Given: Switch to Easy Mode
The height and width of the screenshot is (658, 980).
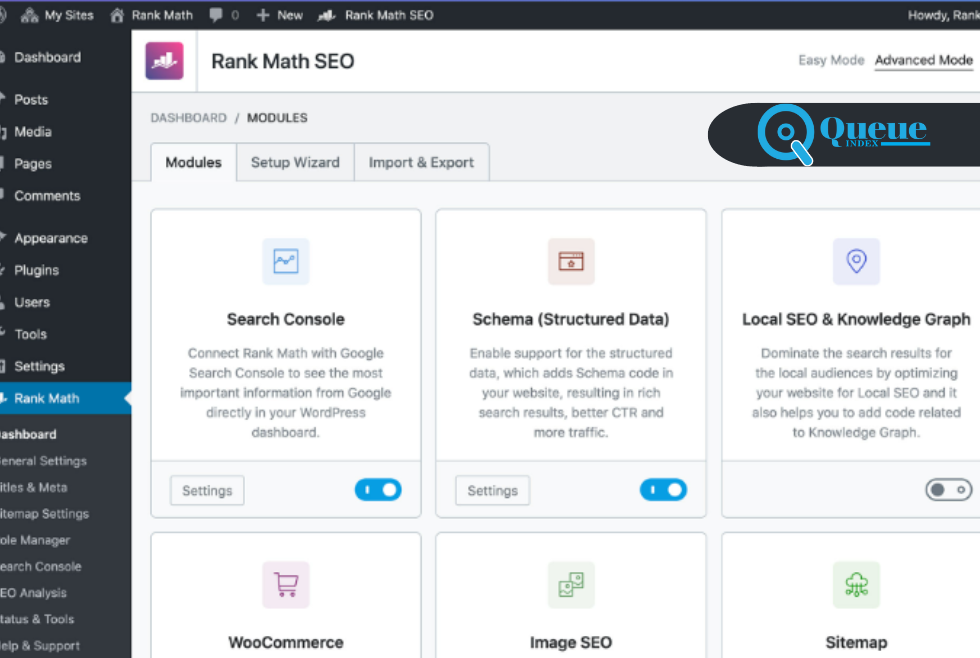Looking at the screenshot, I should point(830,60).
